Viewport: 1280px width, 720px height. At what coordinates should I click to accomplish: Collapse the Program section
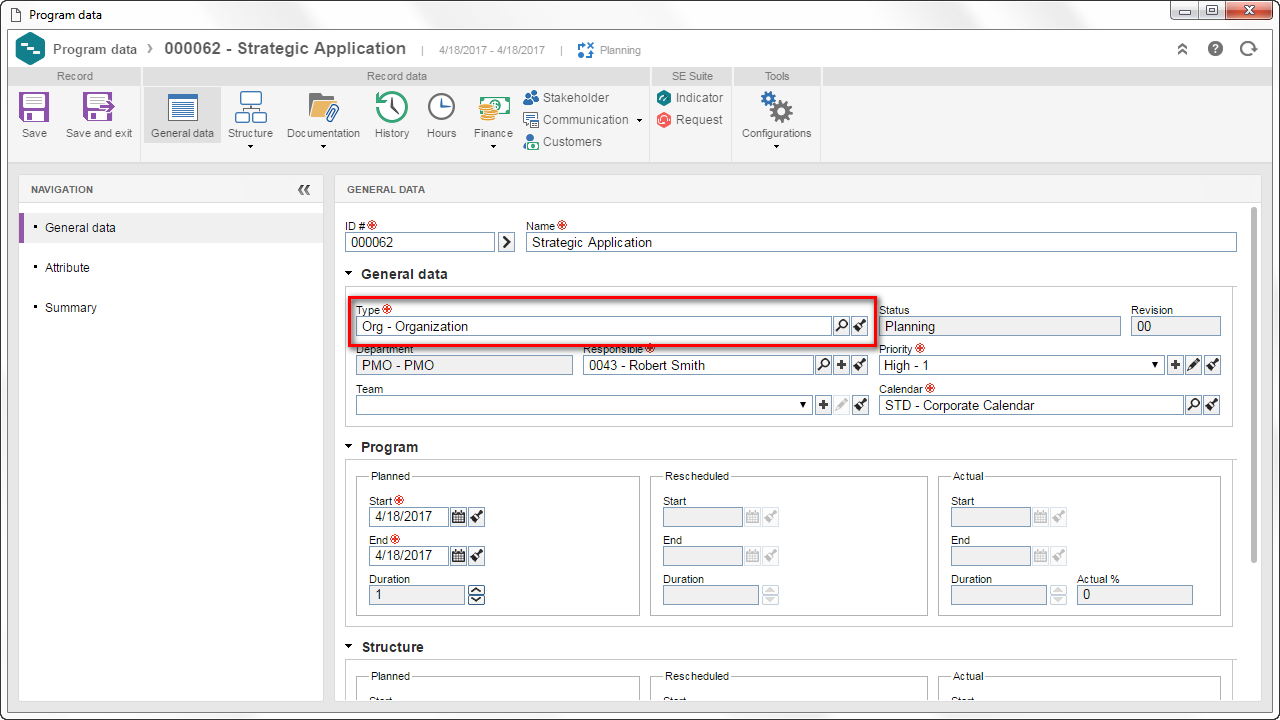point(349,447)
